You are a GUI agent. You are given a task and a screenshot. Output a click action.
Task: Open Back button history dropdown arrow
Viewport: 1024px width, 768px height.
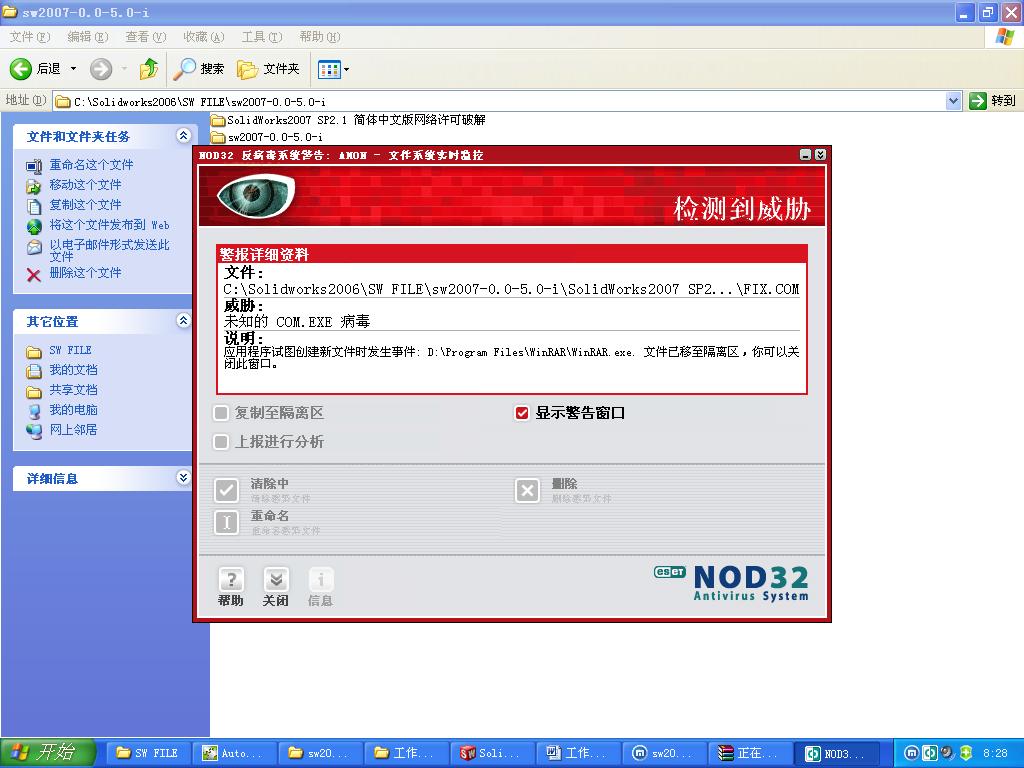coord(73,69)
